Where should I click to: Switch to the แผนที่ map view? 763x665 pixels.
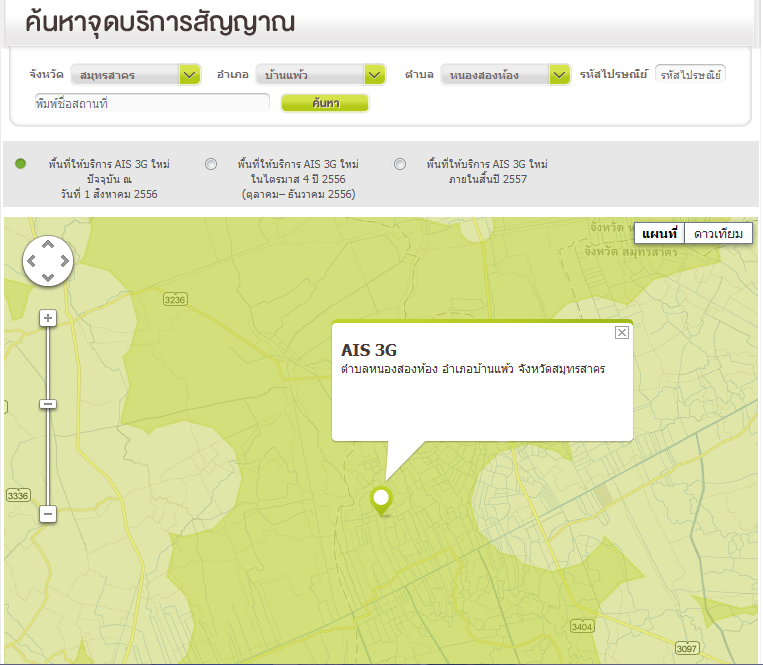coord(659,234)
